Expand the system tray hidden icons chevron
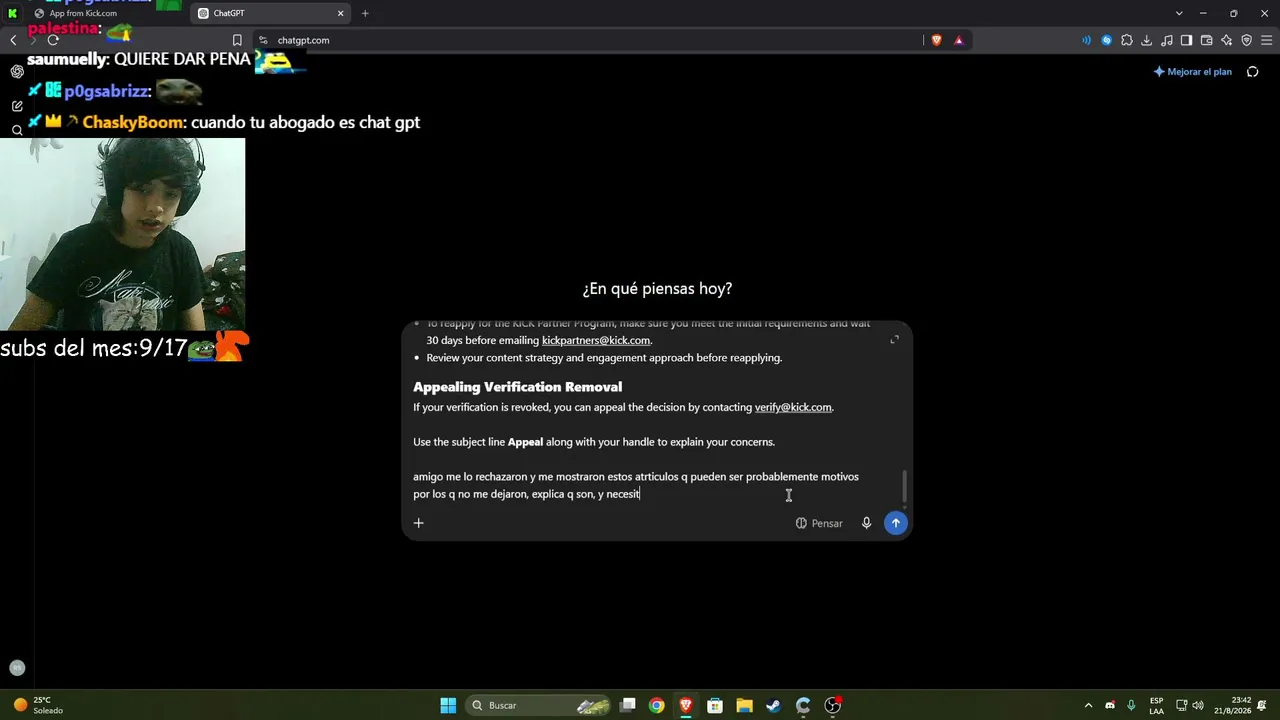The height and width of the screenshot is (720, 1280). (1089, 705)
